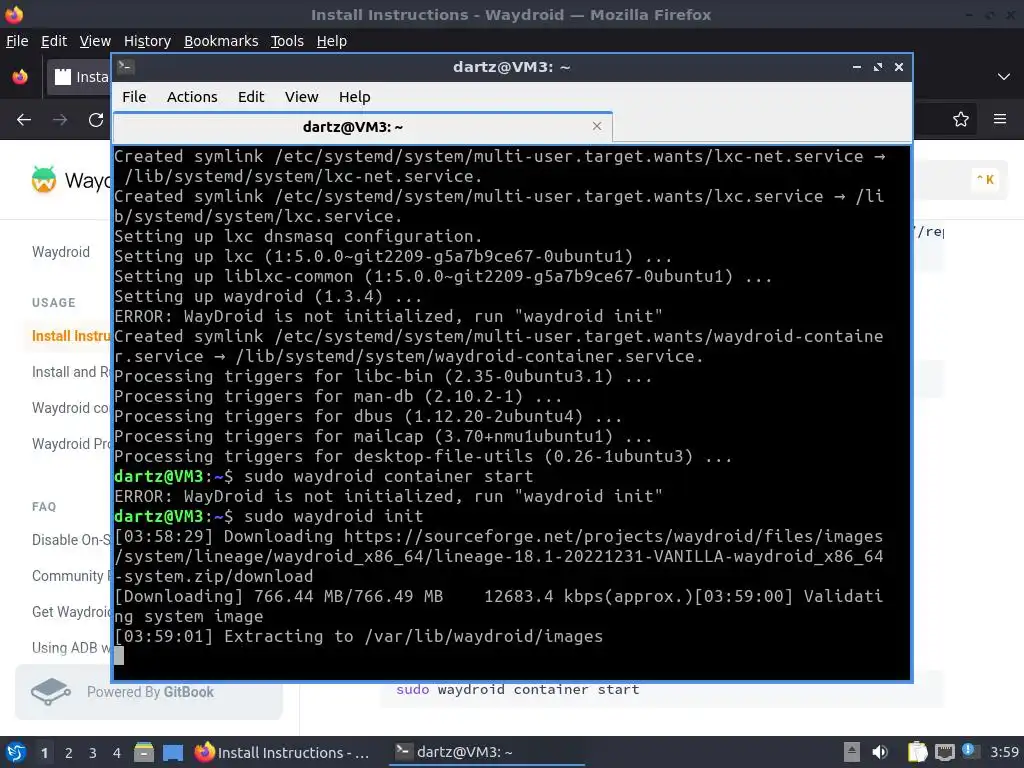Click the sudo waydroid container start code block
Screen dimensions: 1024x768
coord(662,690)
